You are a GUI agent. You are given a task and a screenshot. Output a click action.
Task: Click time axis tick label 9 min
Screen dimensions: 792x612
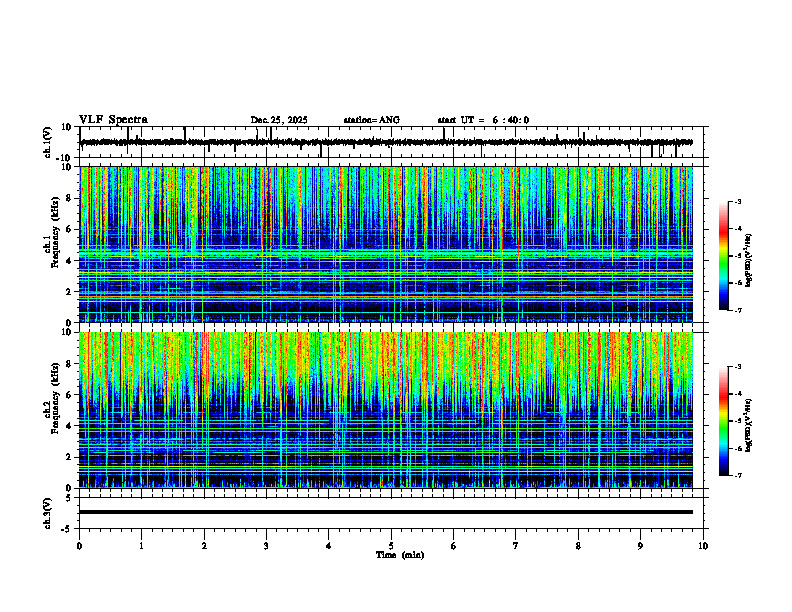tap(640, 546)
